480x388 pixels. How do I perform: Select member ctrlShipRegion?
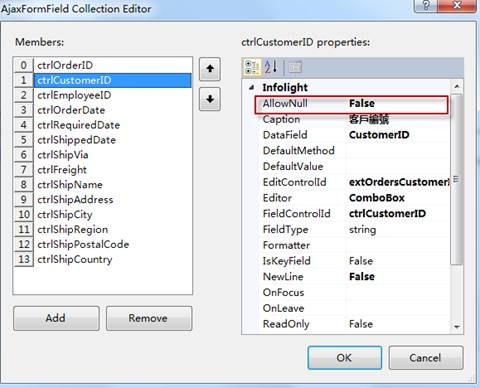(x=103, y=229)
